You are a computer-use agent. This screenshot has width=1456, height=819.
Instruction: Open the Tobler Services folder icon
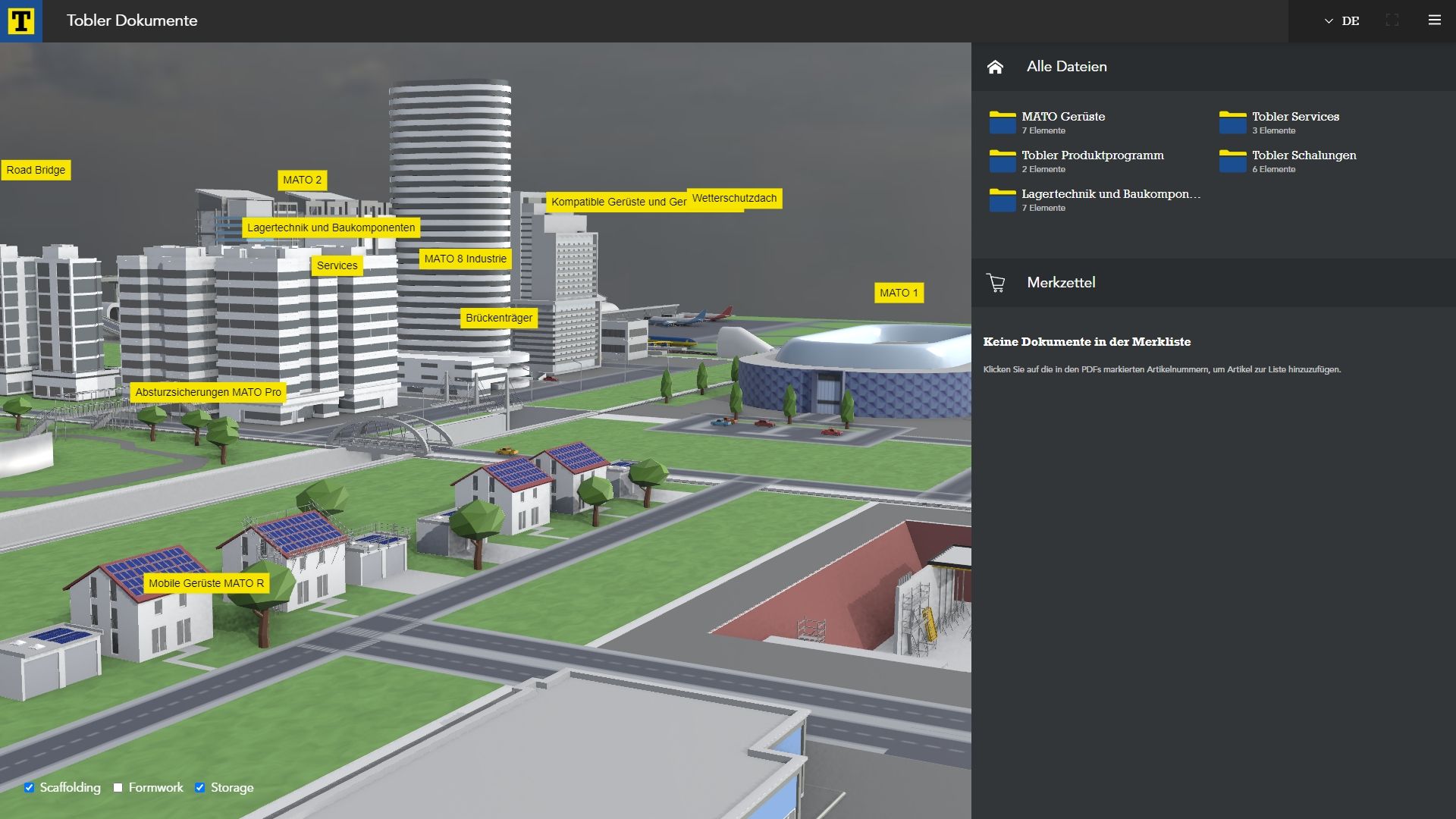coord(1232,122)
